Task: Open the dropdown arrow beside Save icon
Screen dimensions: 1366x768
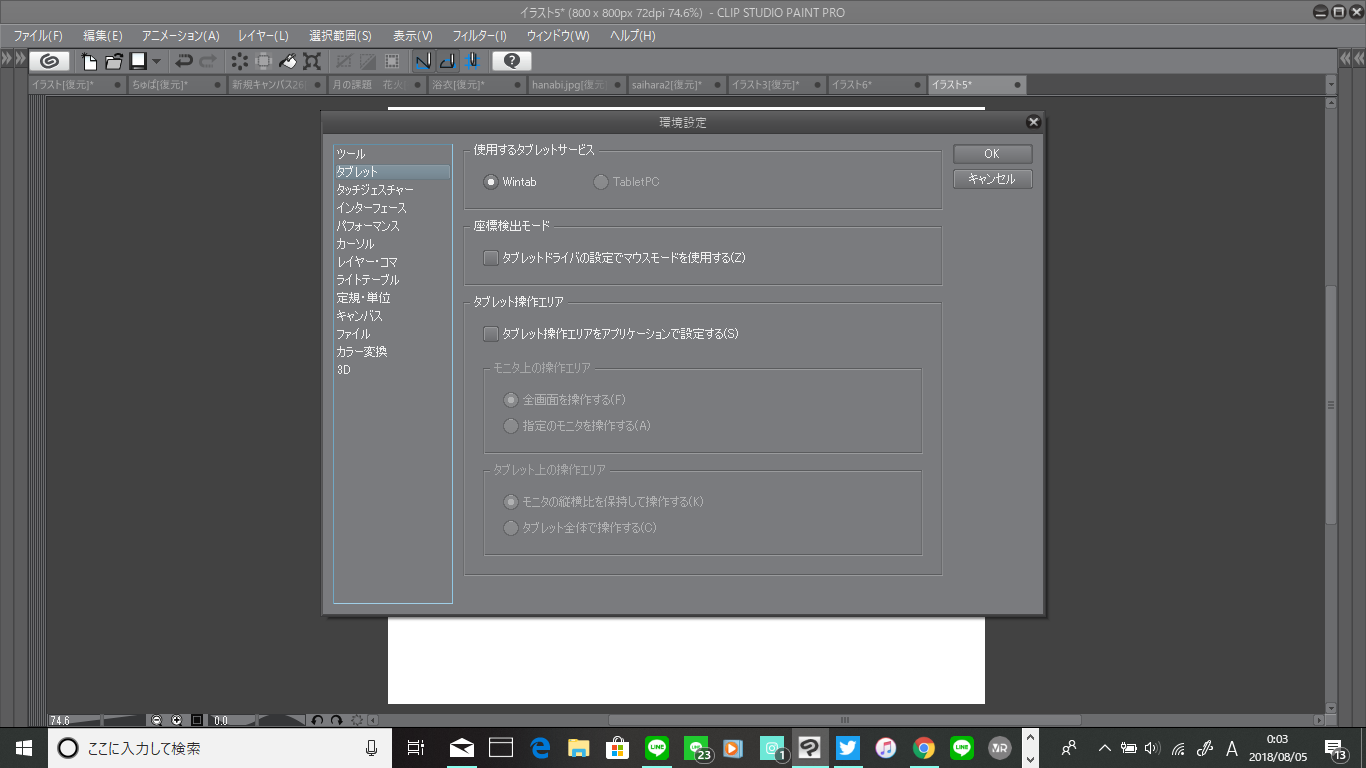Action: tap(156, 61)
